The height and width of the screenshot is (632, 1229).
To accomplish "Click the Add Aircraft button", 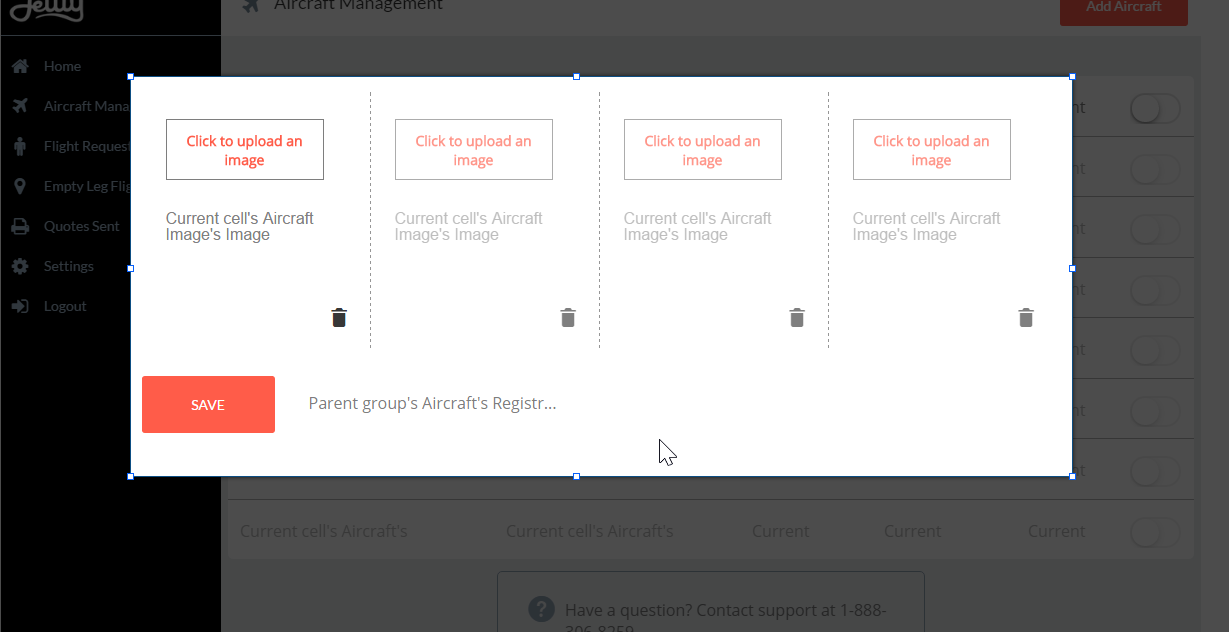I will tap(1123, 7).
